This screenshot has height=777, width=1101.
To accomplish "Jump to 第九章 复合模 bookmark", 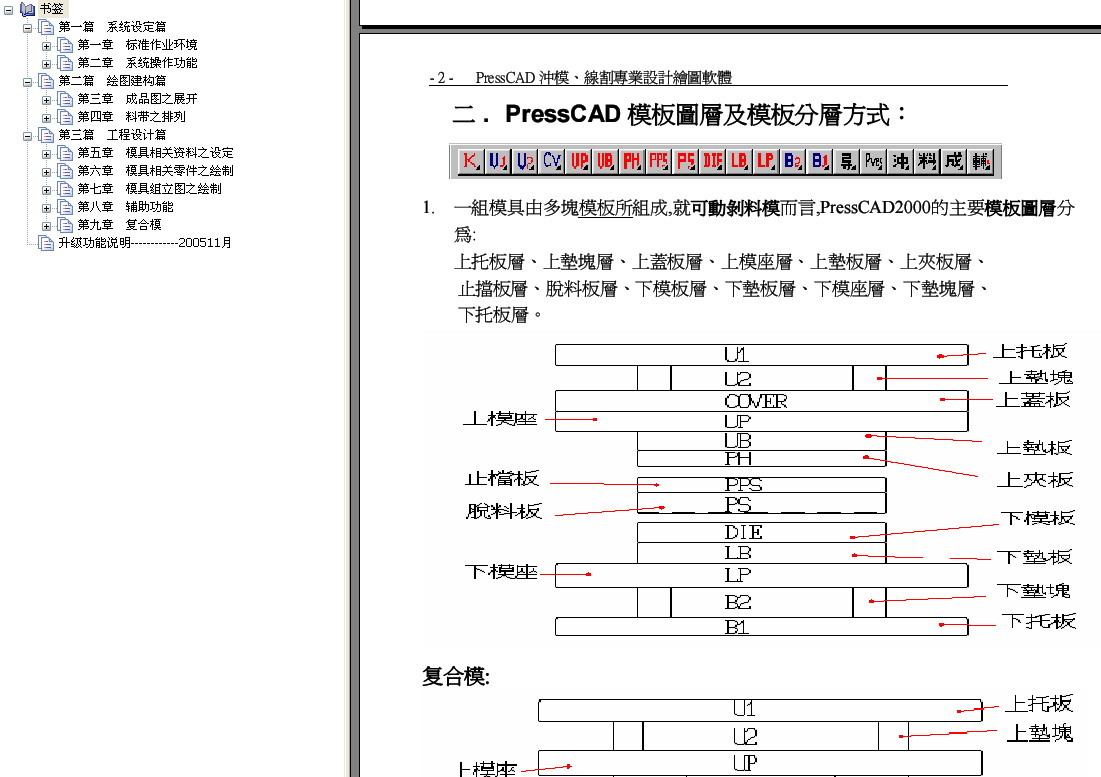I will (119, 225).
